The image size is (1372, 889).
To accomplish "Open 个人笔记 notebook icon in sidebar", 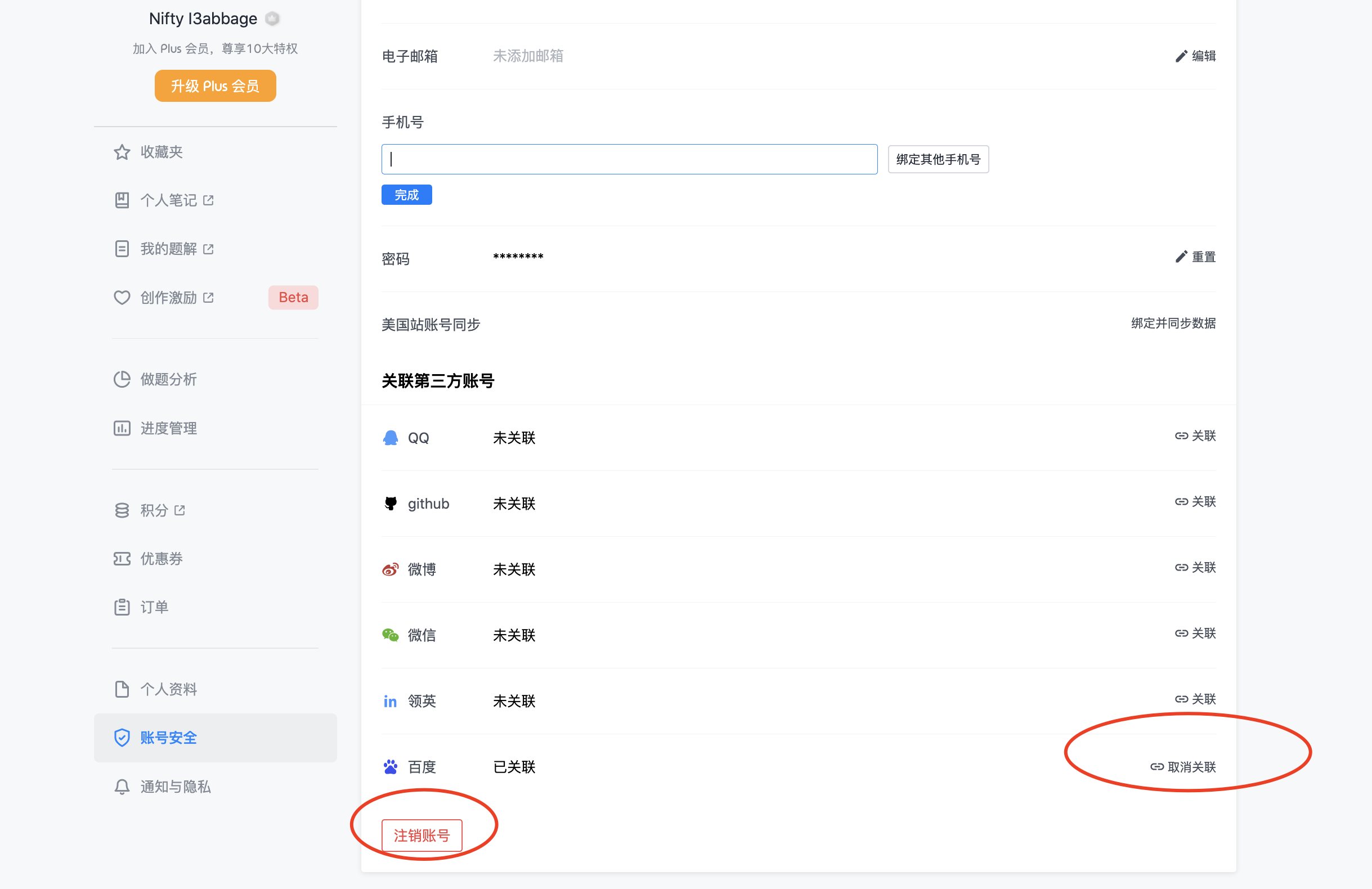I will [122, 200].
